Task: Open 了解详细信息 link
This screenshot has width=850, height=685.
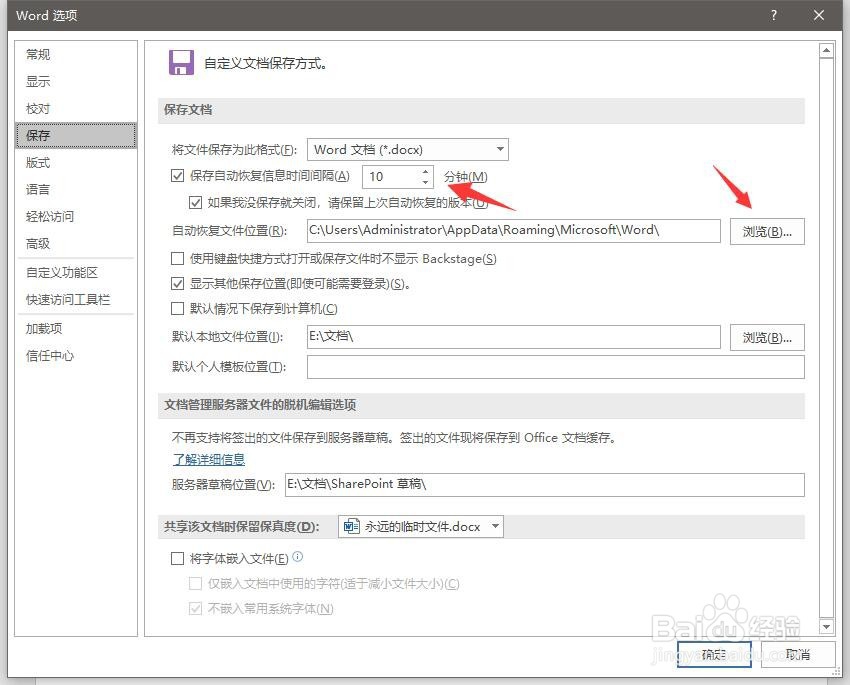Action: 209,460
